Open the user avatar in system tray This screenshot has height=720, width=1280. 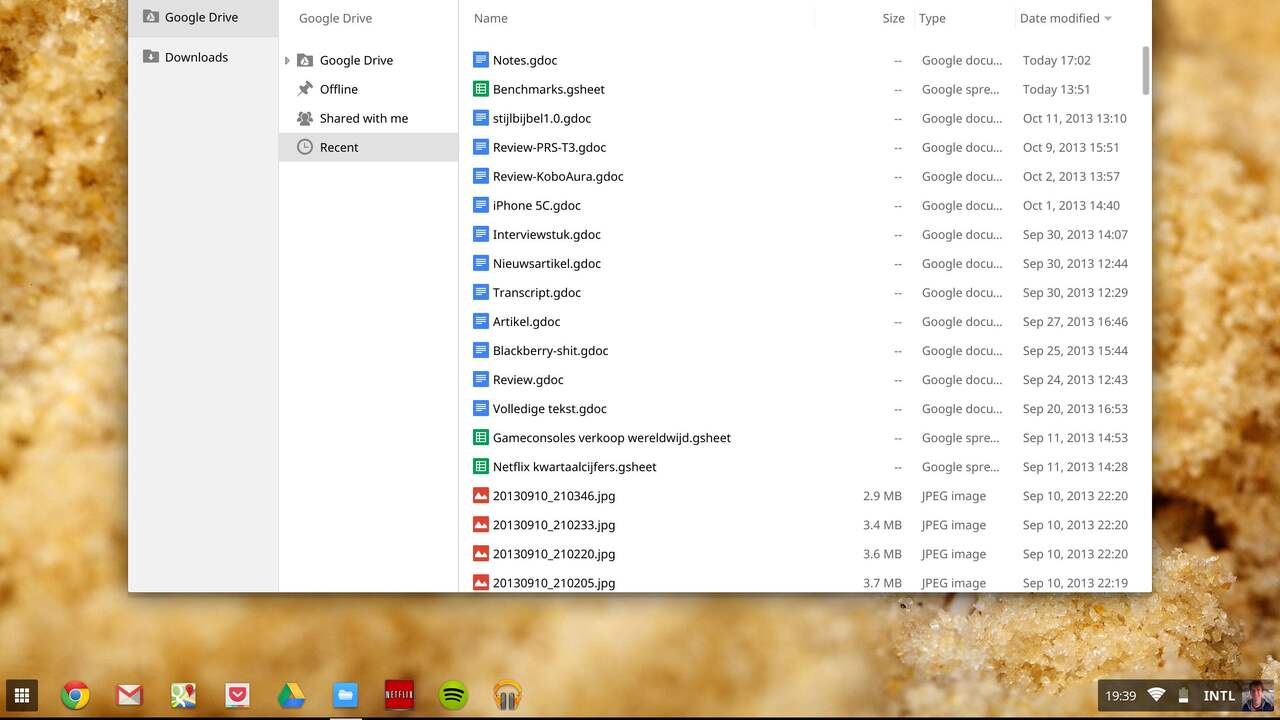click(1257, 695)
